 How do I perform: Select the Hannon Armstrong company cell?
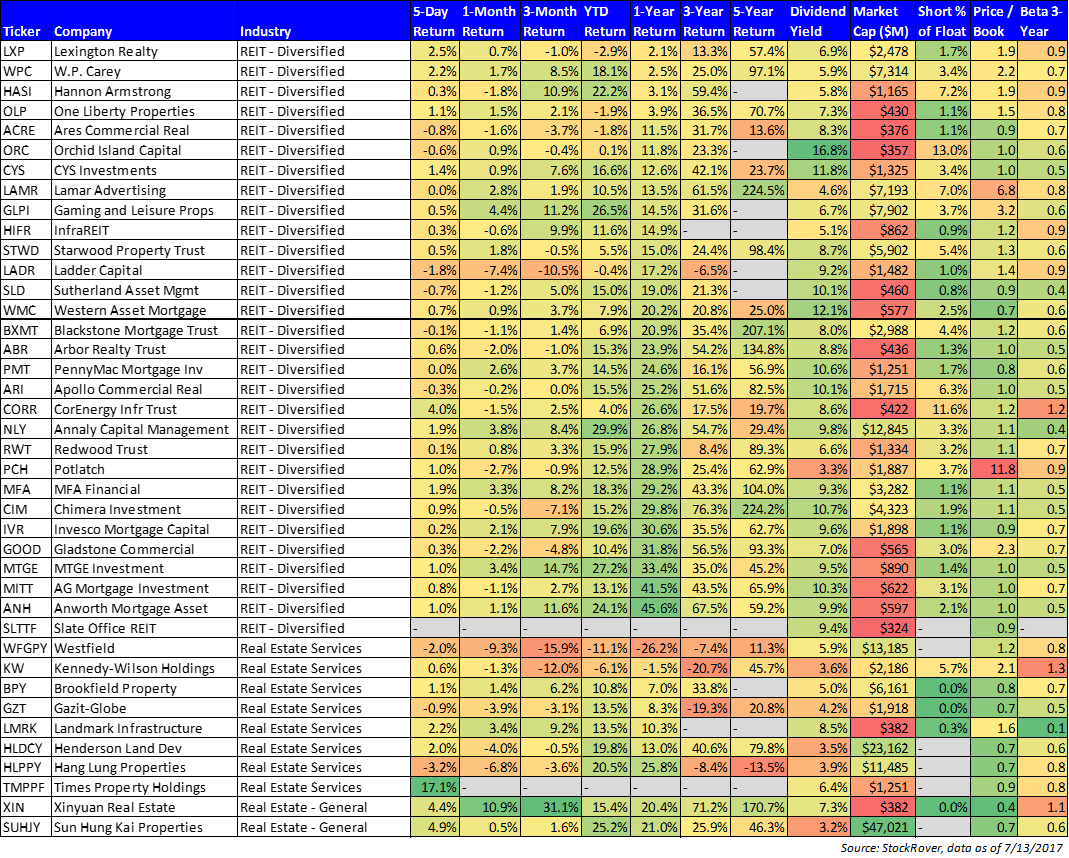coord(144,91)
